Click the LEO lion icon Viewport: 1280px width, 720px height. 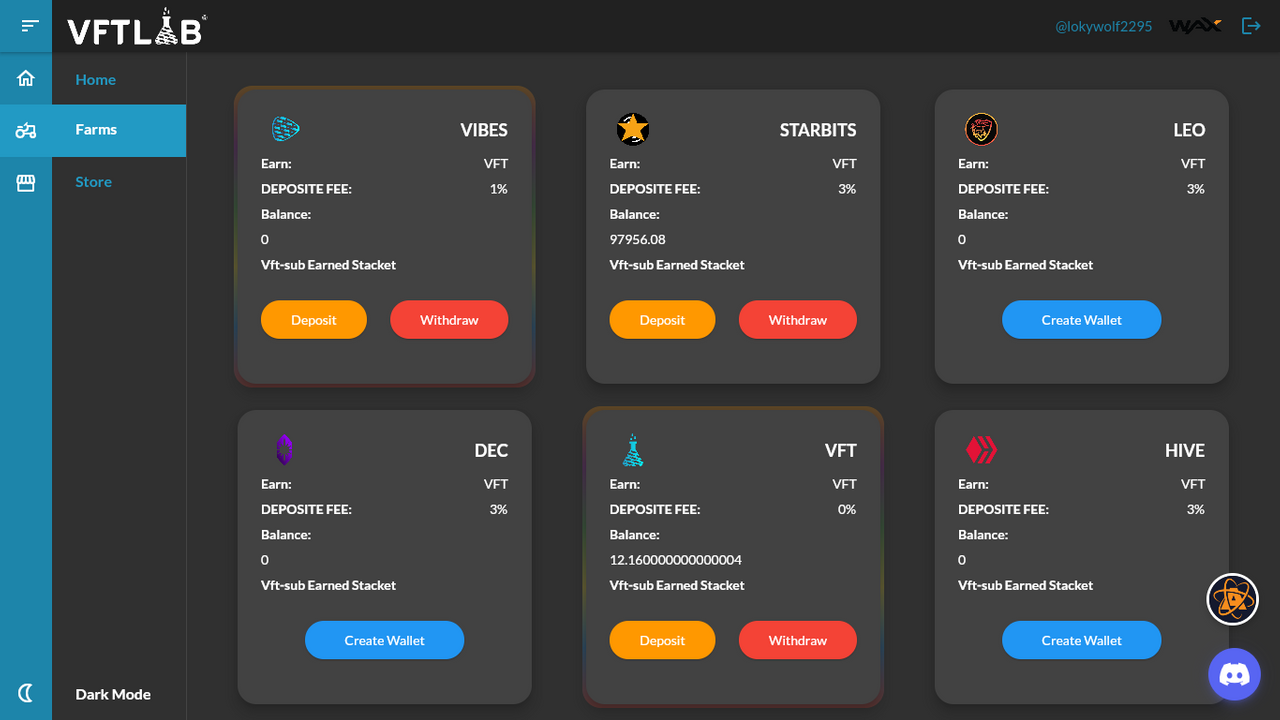pyautogui.click(x=982, y=129)
